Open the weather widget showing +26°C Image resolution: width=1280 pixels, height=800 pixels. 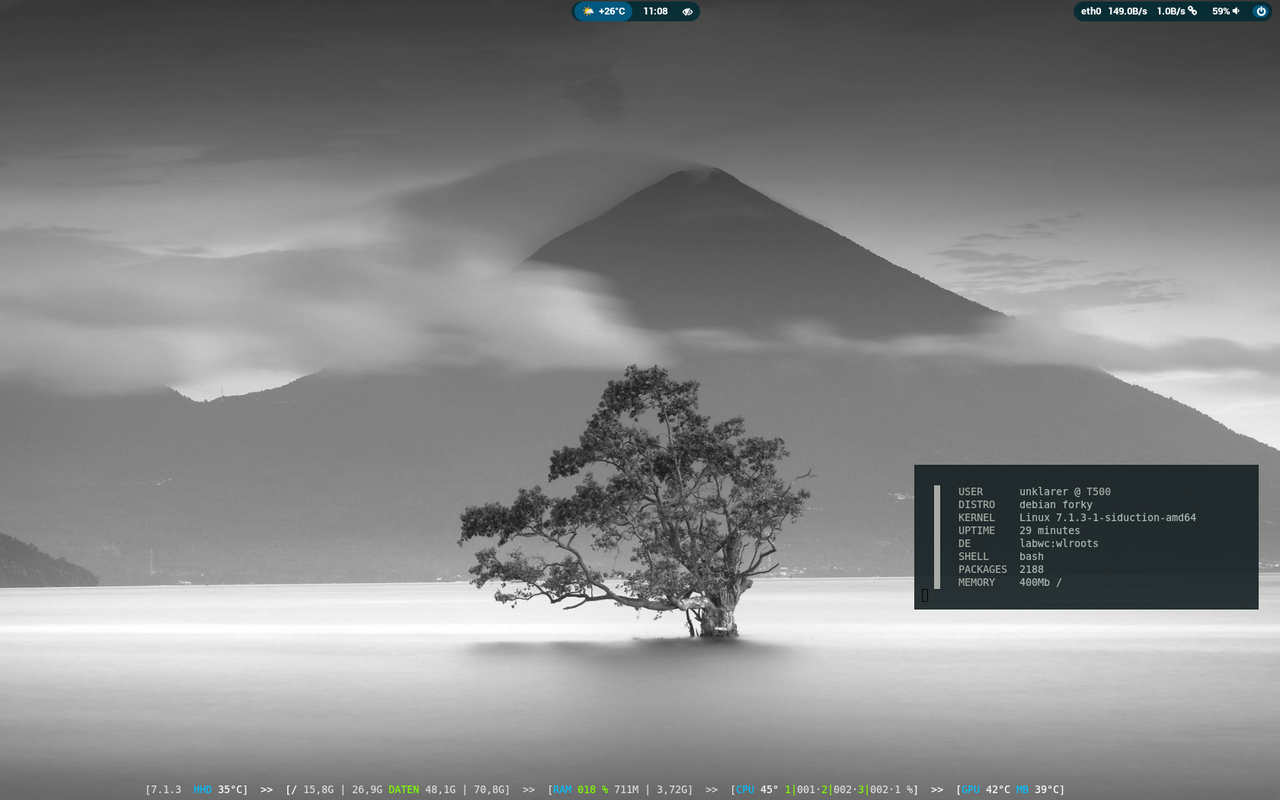tap(603, 11)
